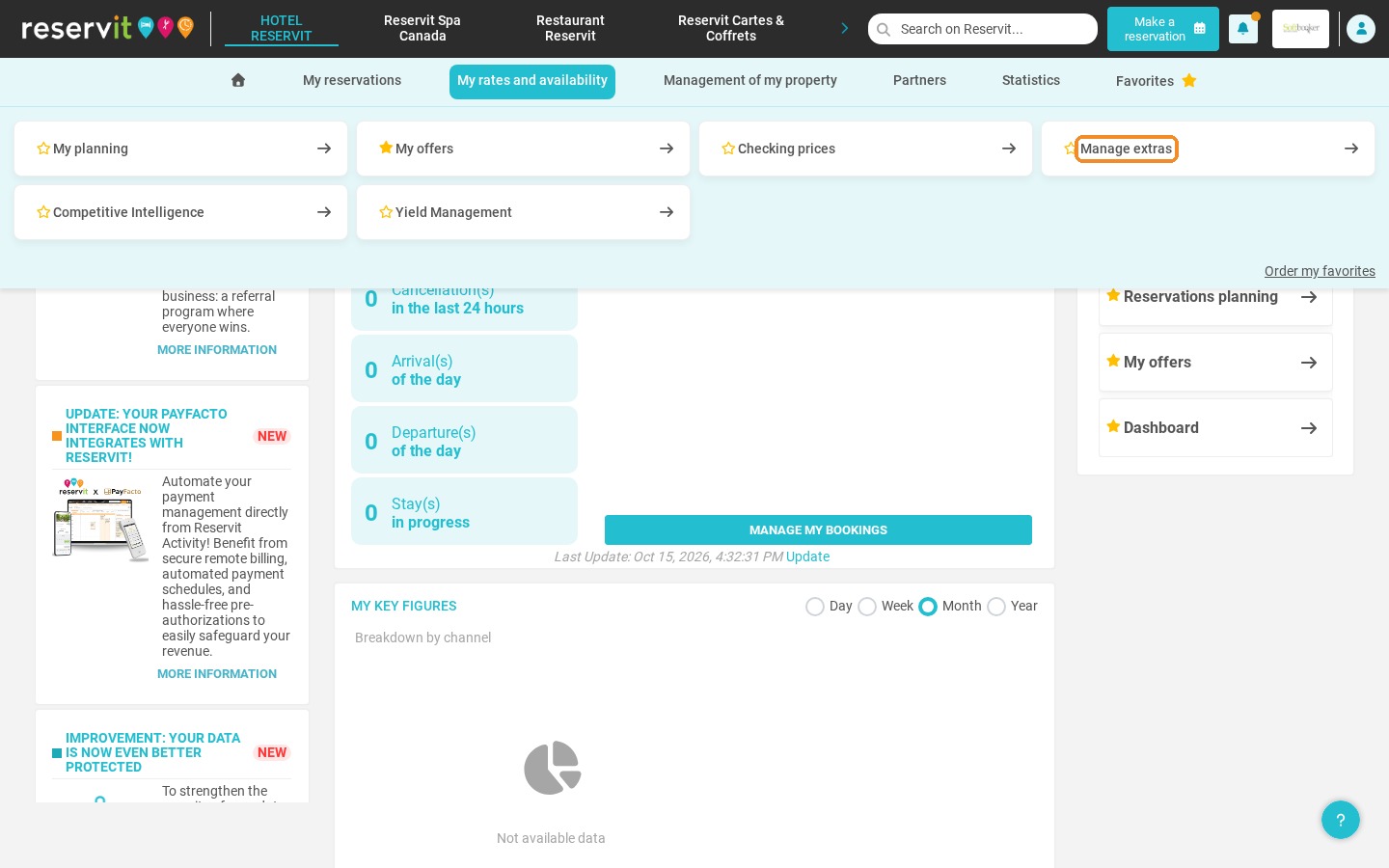Click PayFacto news image thumbnail

100,519
